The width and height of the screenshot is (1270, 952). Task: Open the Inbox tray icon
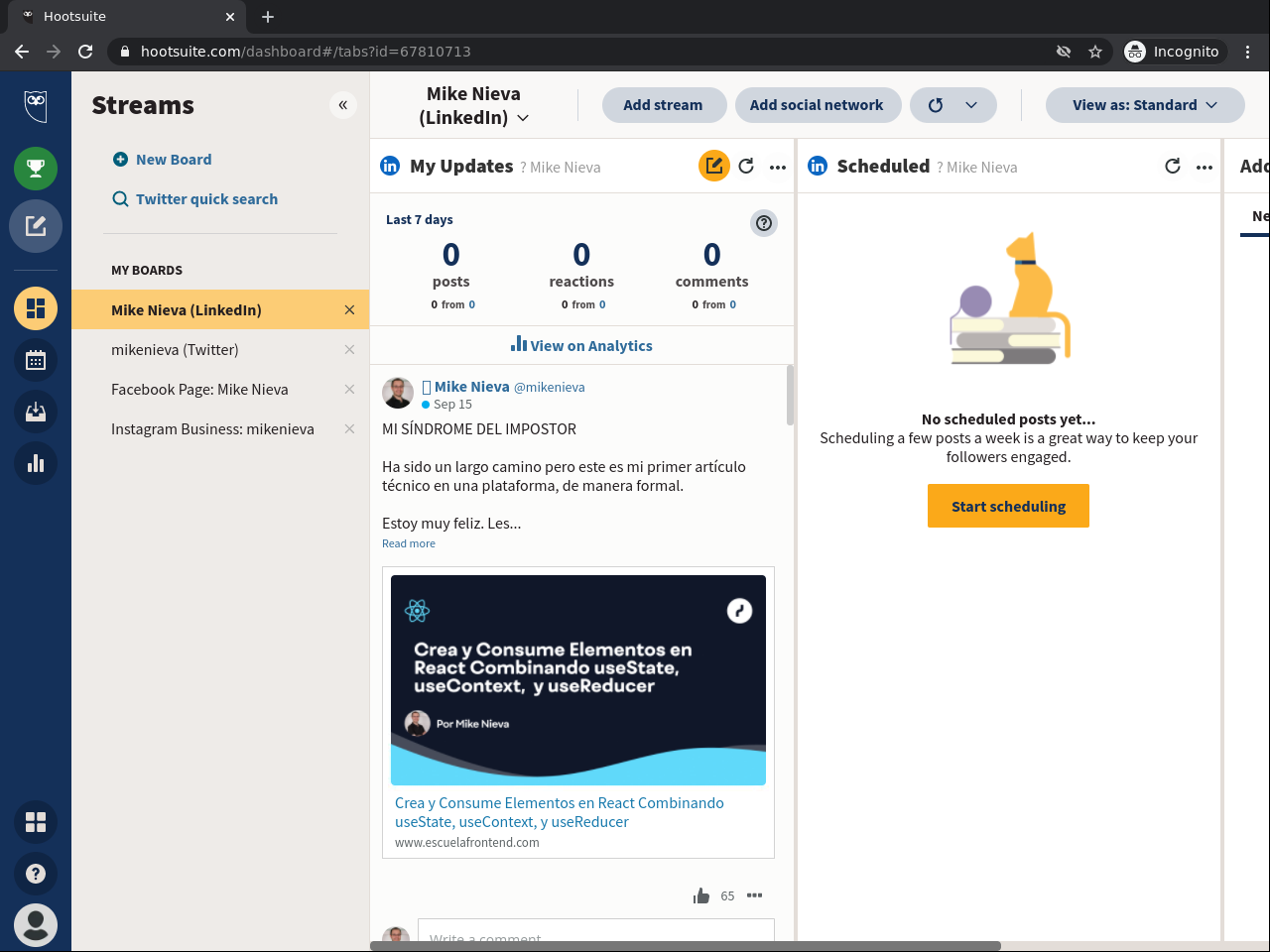click(36, 412)
